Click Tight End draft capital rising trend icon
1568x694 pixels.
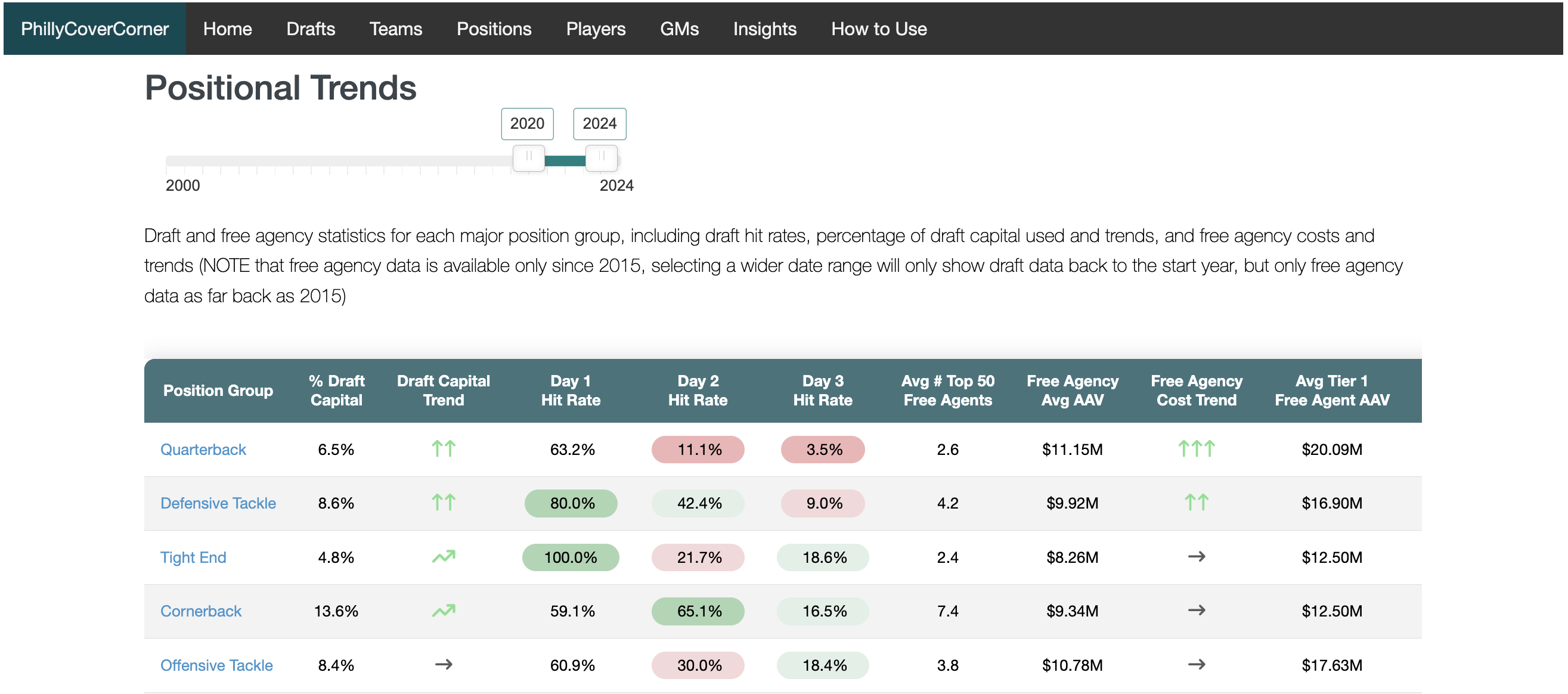[443, 557]
